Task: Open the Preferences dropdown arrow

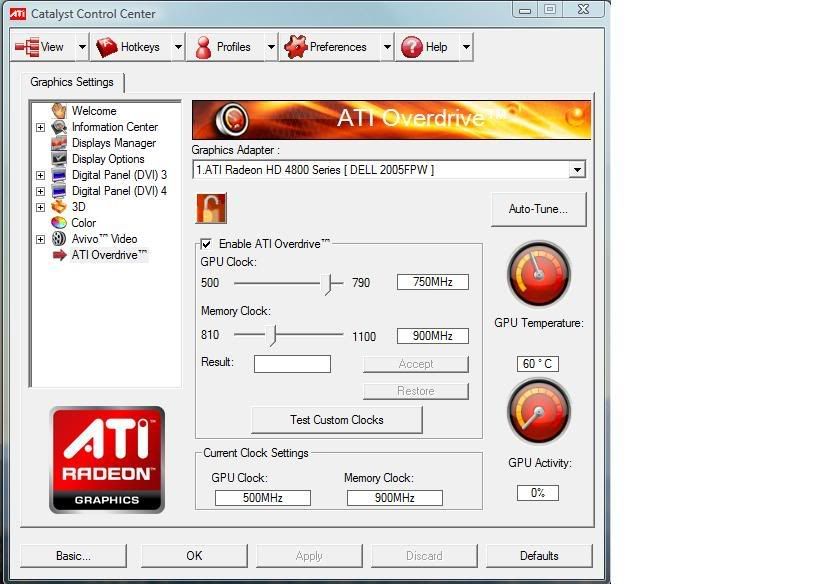Action: pyautogui.click(x=387, y=47)
